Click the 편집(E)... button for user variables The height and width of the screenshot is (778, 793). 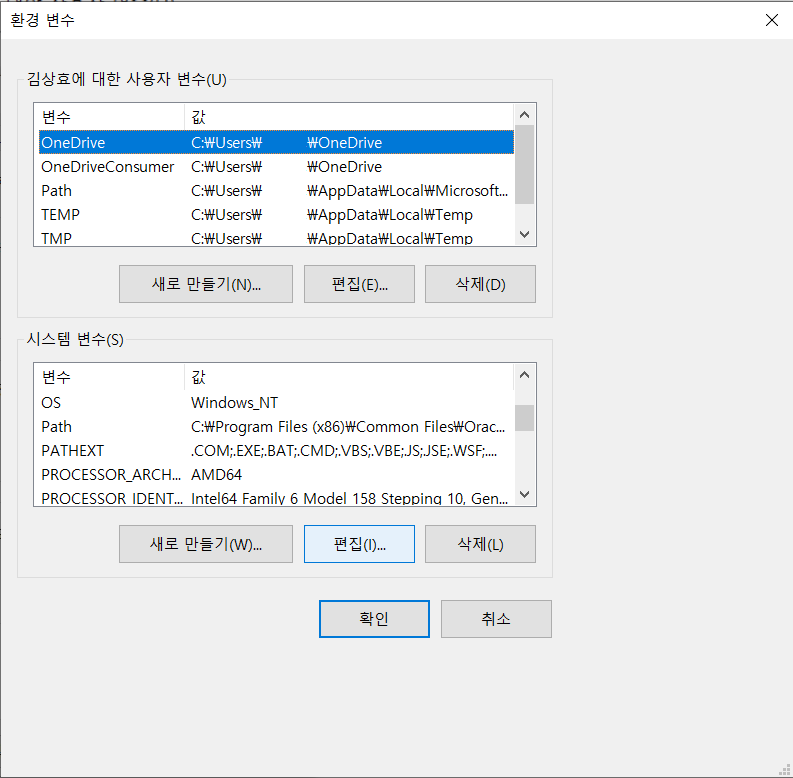click(x=359, y=284)
